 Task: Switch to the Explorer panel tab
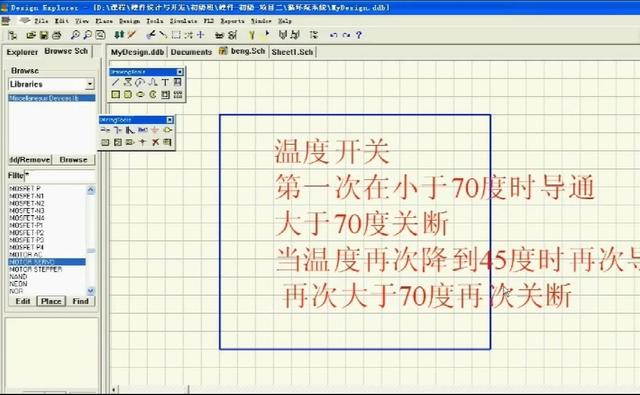[22, 52]
